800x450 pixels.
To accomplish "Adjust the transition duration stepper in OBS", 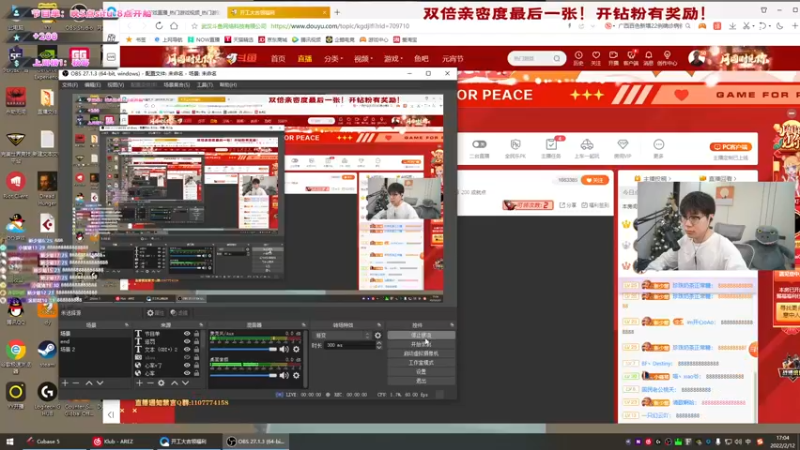I will tap(379, 345).
